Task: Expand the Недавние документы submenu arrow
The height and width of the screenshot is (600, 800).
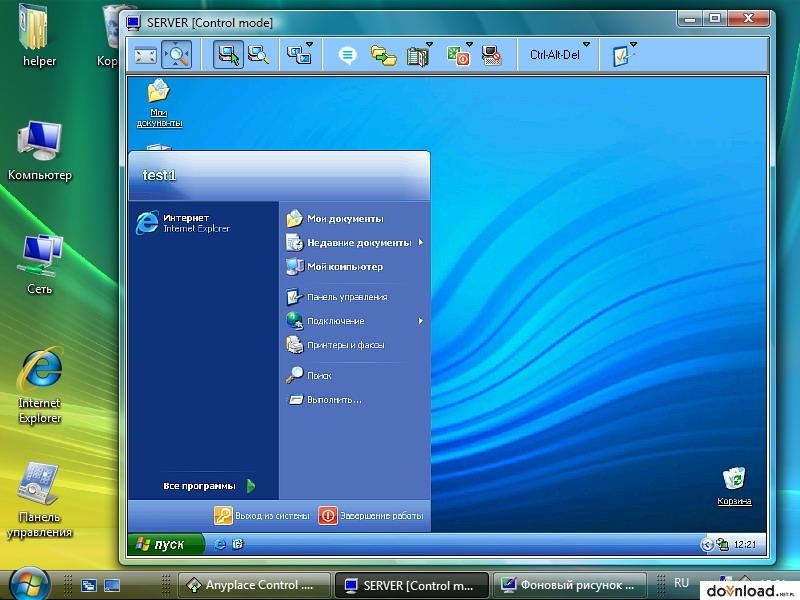Action: coord(421,242)
